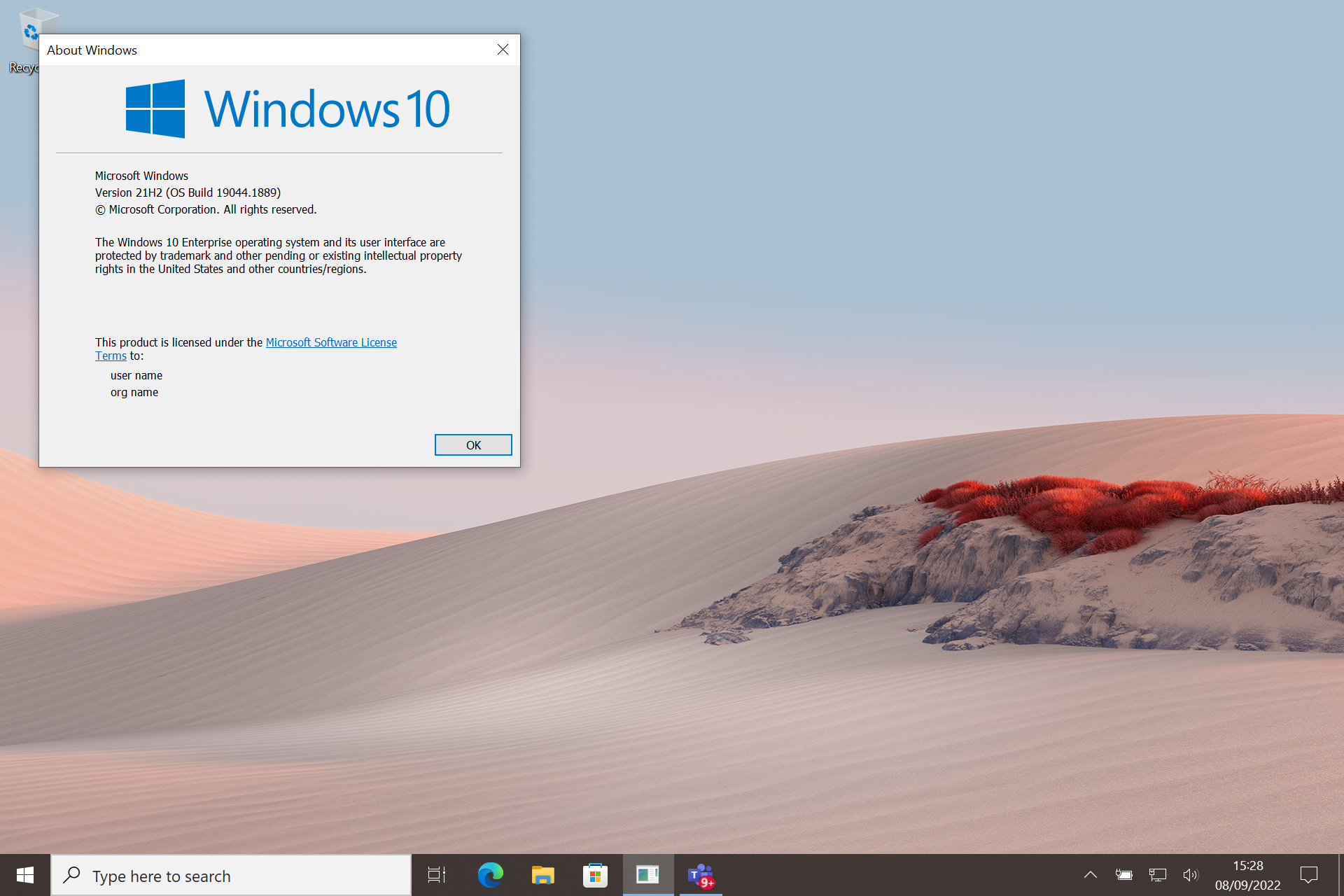Screen dimensions: 1344x896
Task: Check the battery status icon
Action: point(1124,874)
